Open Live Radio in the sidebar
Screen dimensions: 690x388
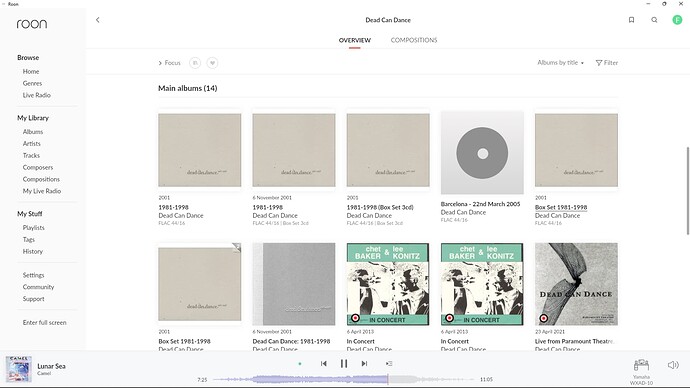click(37, 95)
